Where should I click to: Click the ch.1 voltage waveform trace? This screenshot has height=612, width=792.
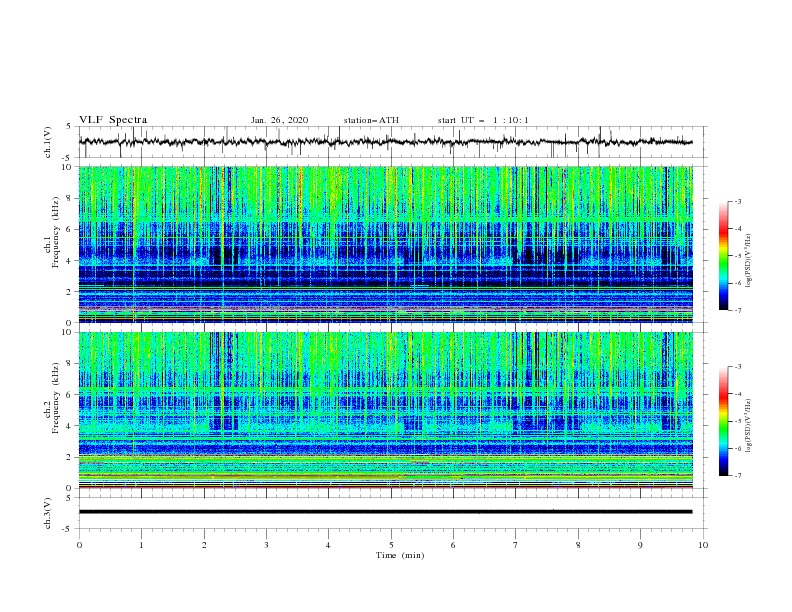[385, 142]
